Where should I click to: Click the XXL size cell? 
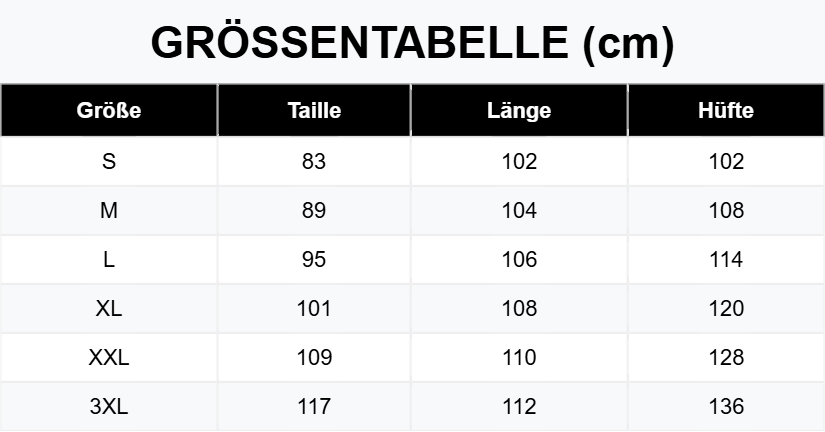coord(109,357)
